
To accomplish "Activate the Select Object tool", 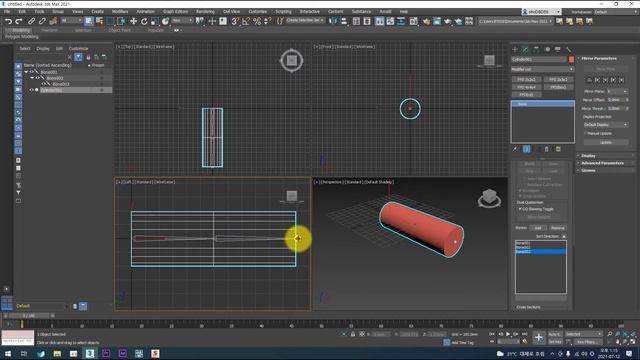I will tap(89, 21).
